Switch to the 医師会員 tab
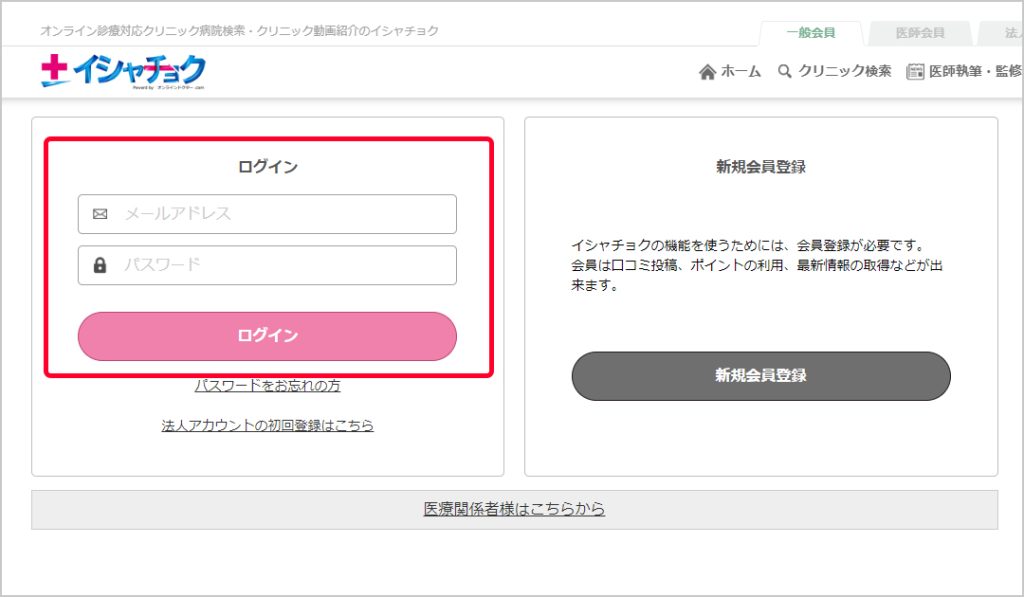This screenshot has height=597, width=1024. [x=920, y=33]
